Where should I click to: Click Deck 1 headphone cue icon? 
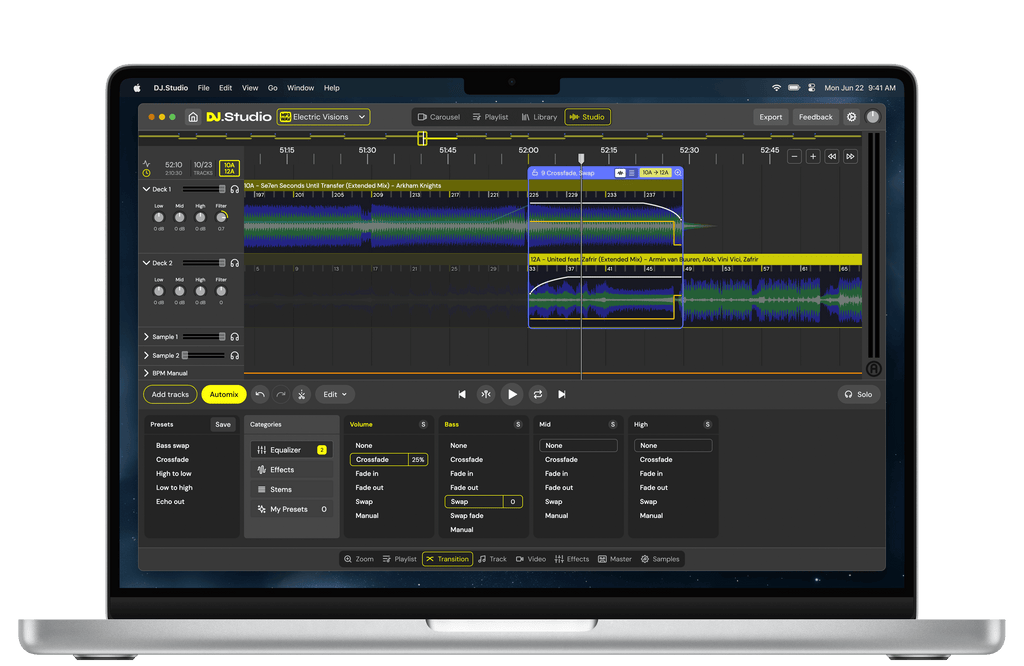point(234,189)
